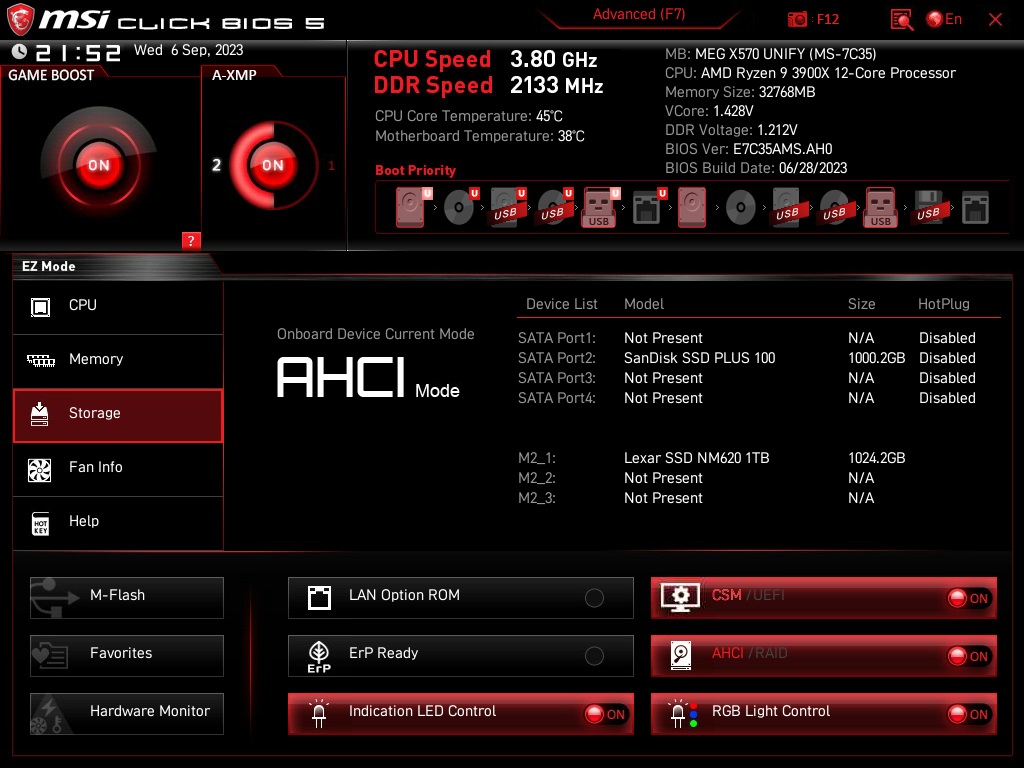Image resolution: width=1024 pixels, height=768 pixels.
Task: Click Lexar SSD NM620 1TB entry
Action: [696, 458]
